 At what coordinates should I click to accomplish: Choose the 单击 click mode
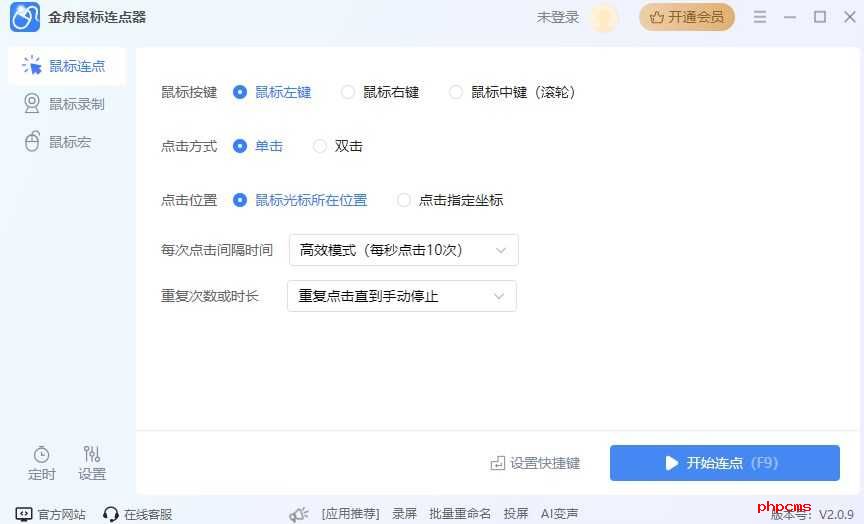pyautogui.click(x=240, y=146)
